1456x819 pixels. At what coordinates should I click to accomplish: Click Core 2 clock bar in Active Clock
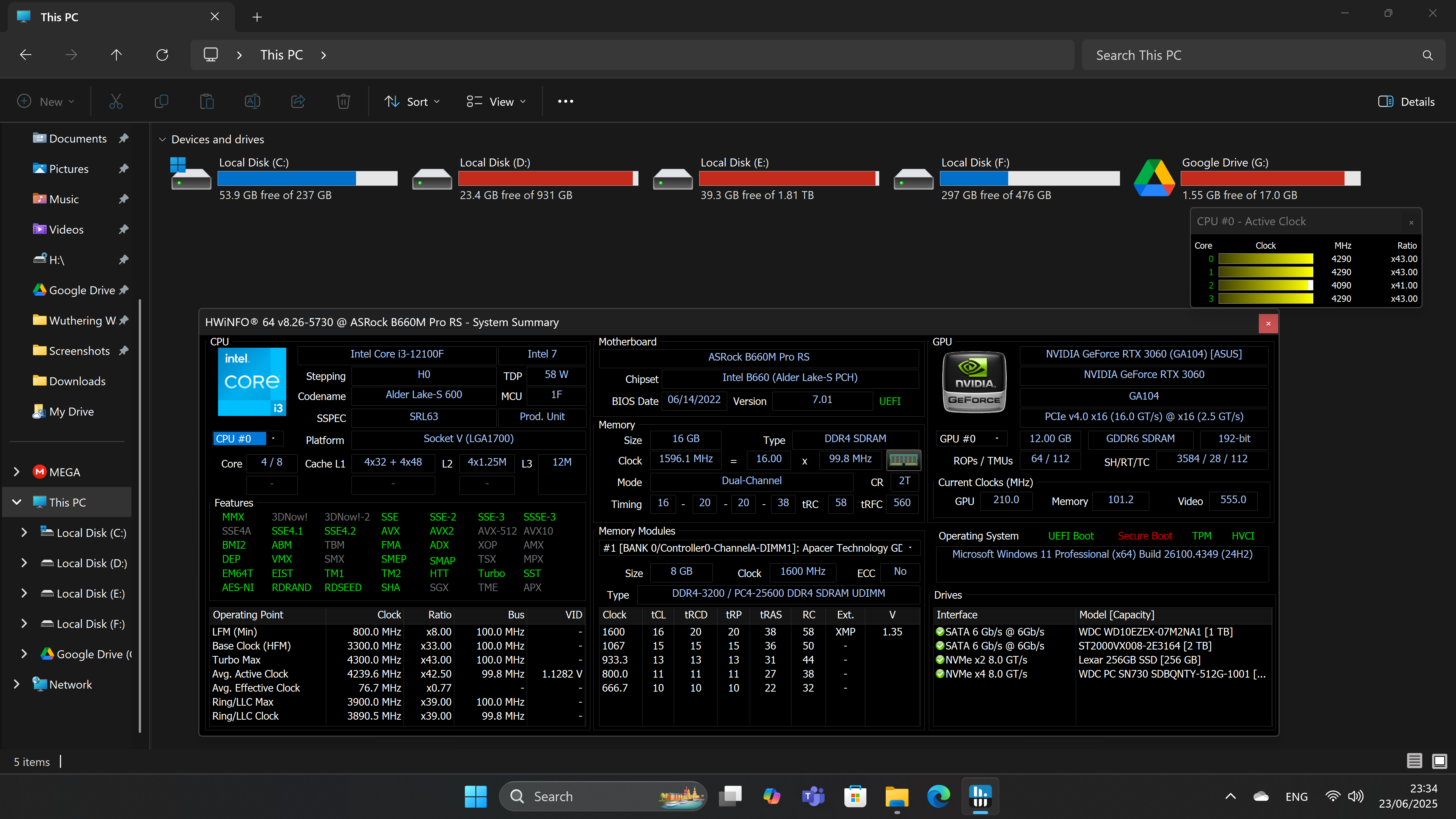point(1266,286)
